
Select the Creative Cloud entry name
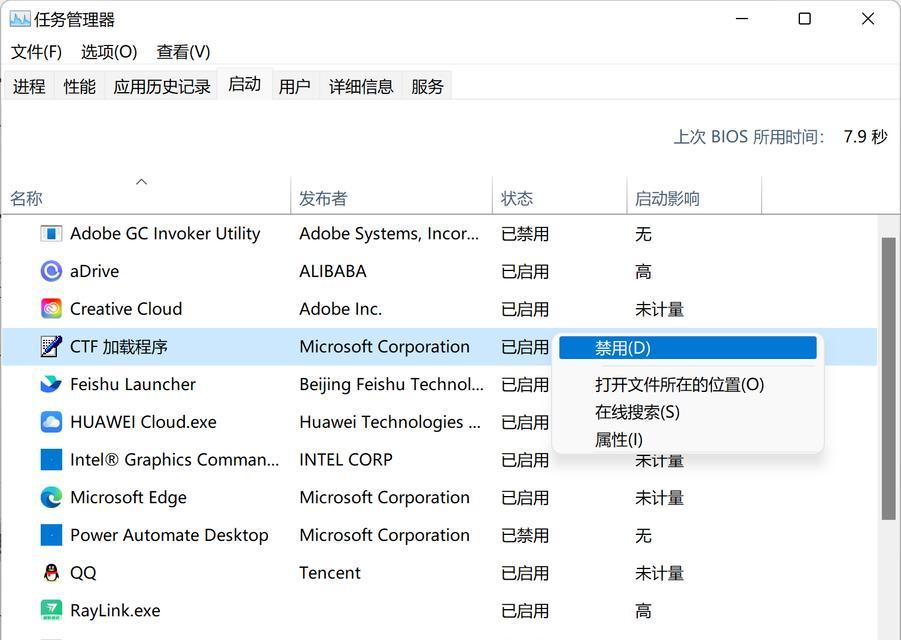126,309
